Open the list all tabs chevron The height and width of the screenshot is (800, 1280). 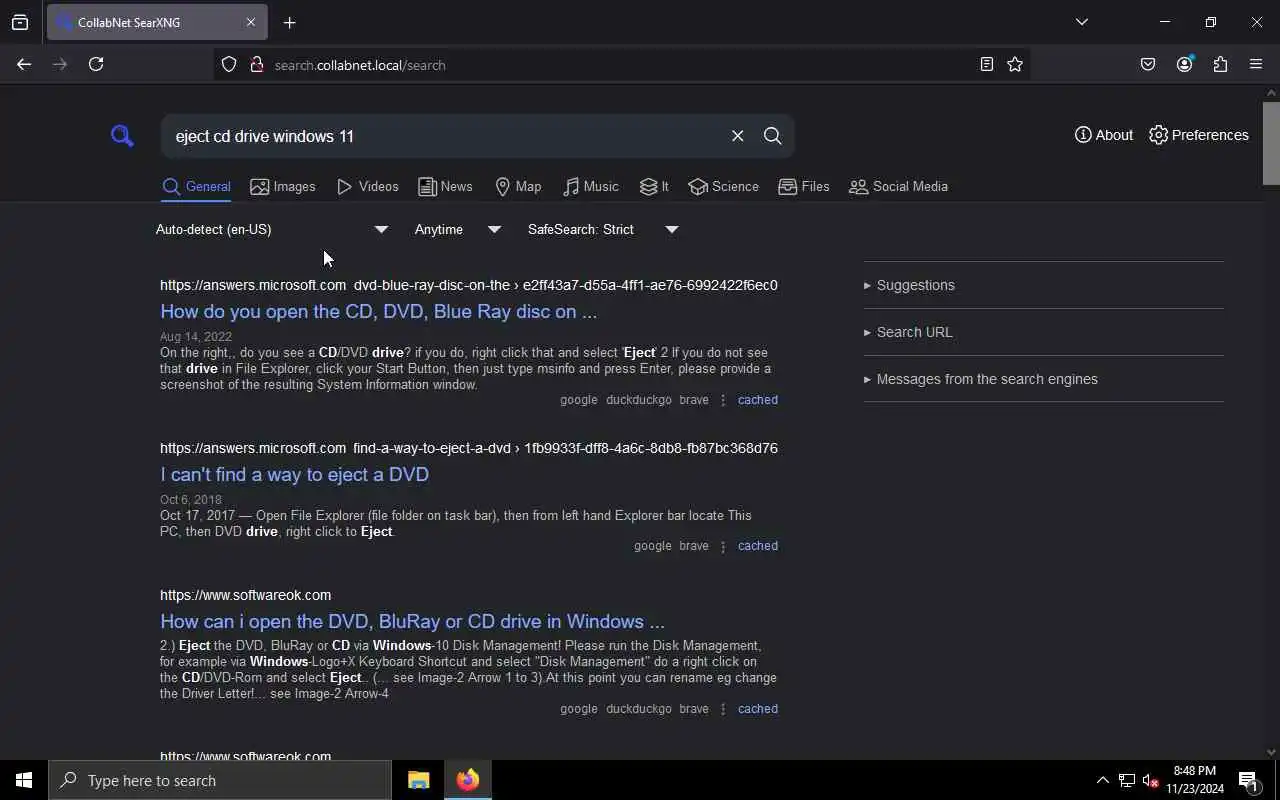1081,22
